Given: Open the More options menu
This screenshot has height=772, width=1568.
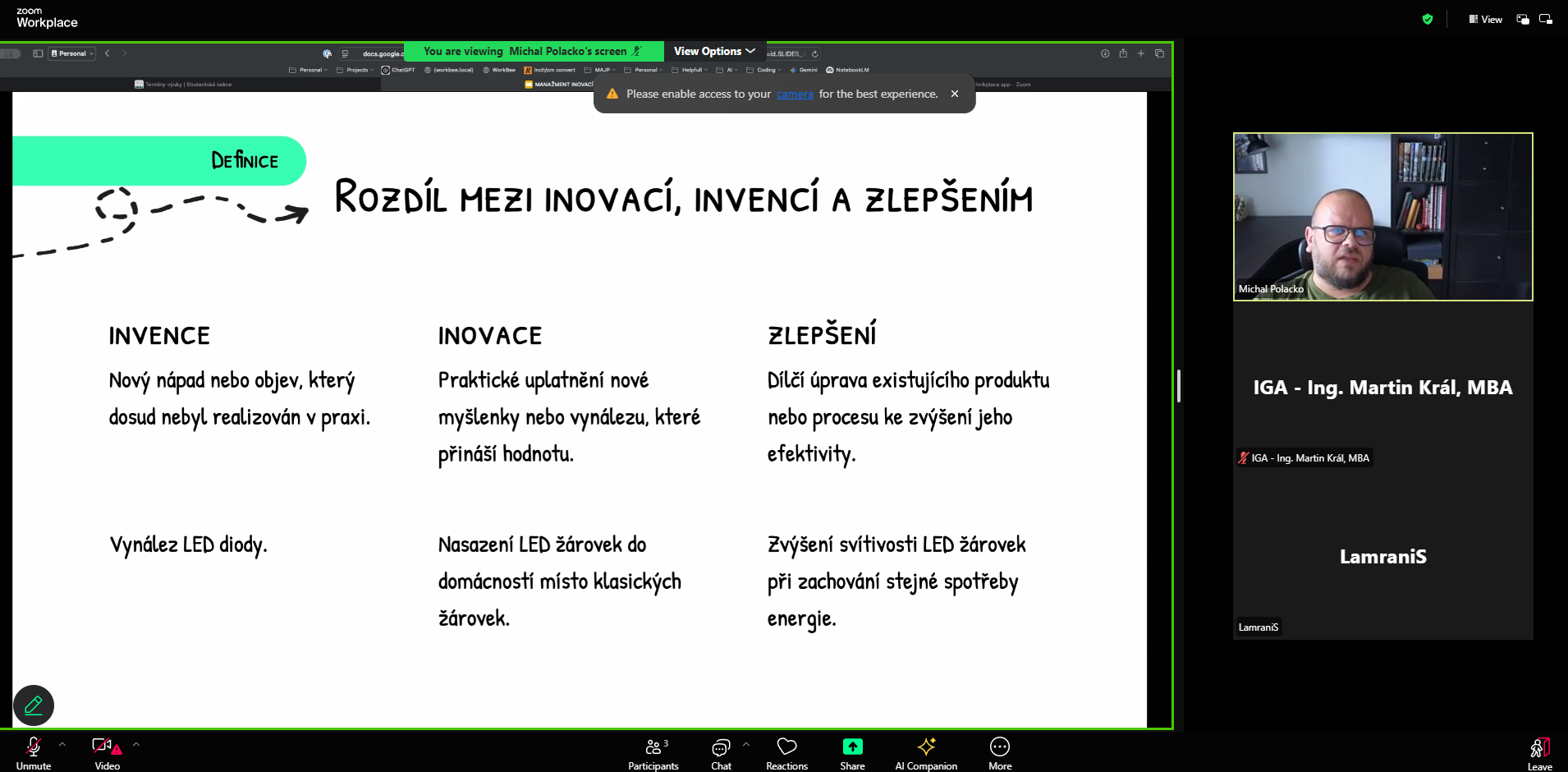Looking at the screenshot, I should 999,751.
